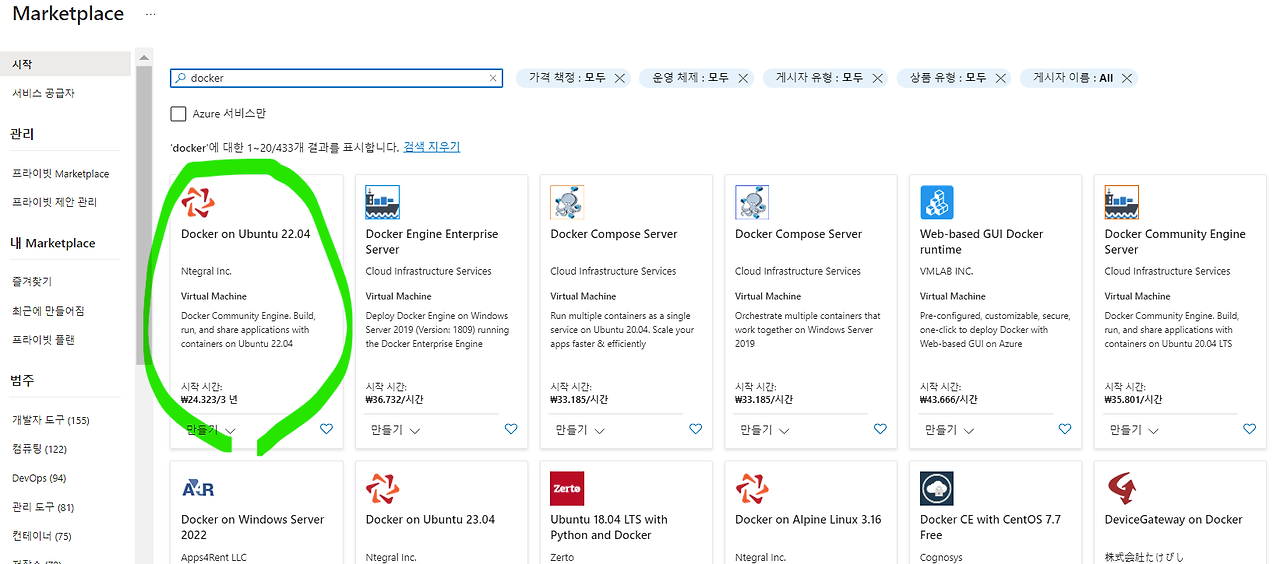Viewport: 1280px width, 564px height.
Task: Filter by 컨테이너 (75) category
Action: coord(40,536)
